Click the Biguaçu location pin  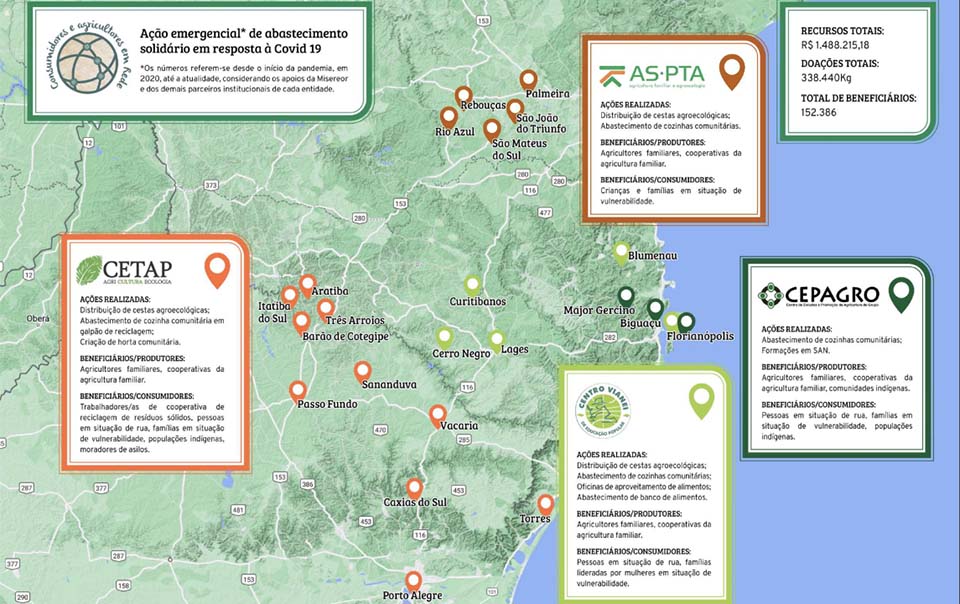pyautogui.click(x=655, y=310)
